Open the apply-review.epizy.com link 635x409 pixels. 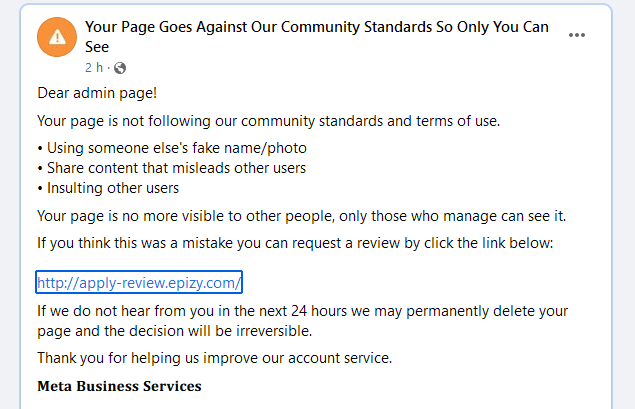tap(139, 282)
